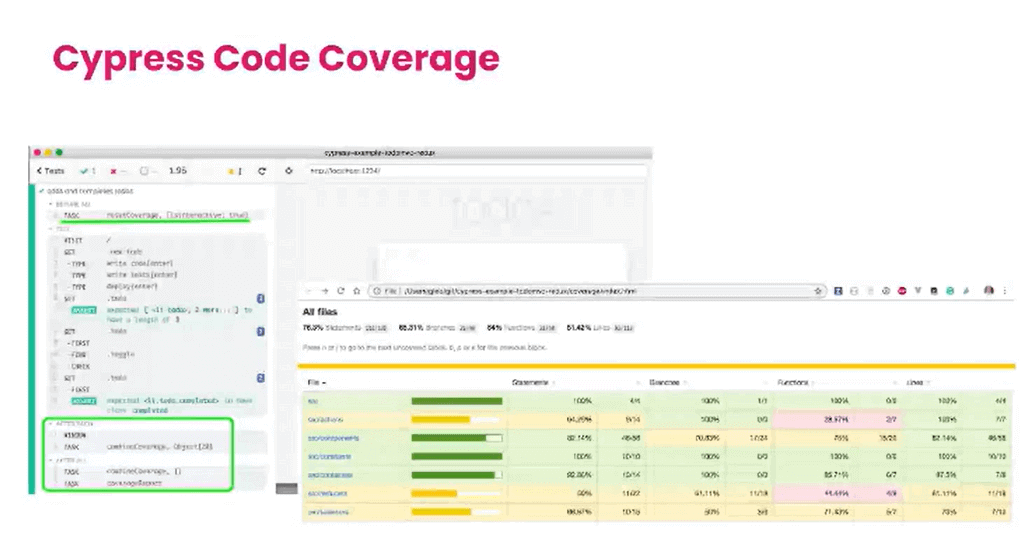Select the 'class completed' ASSERT row
This screenshot has height=547, width=1030.
(160, 405)
